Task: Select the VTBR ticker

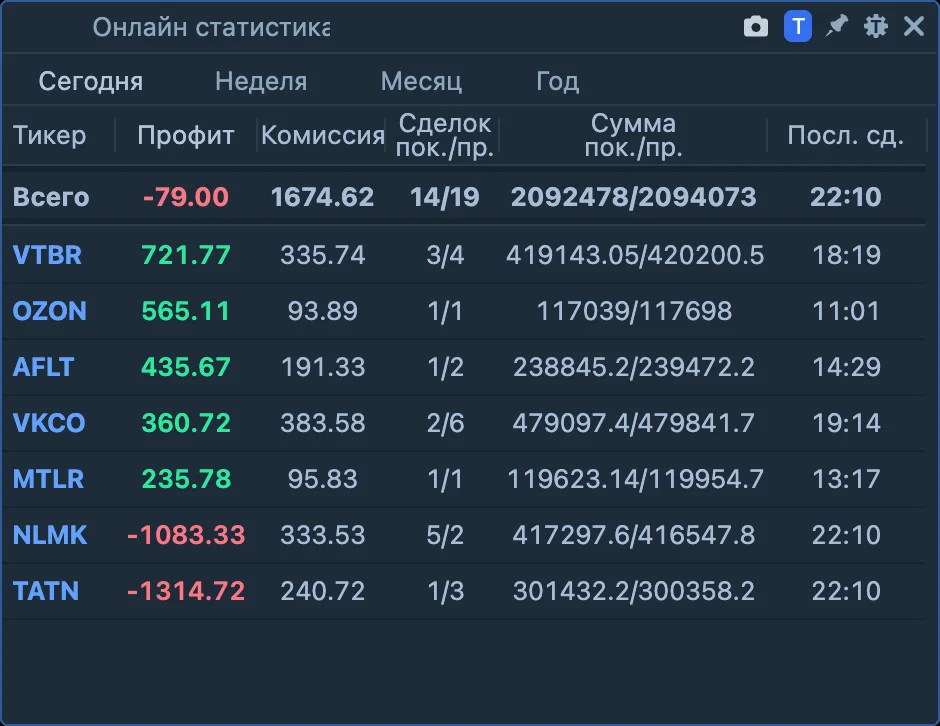Action: click(x=47, y=255)
